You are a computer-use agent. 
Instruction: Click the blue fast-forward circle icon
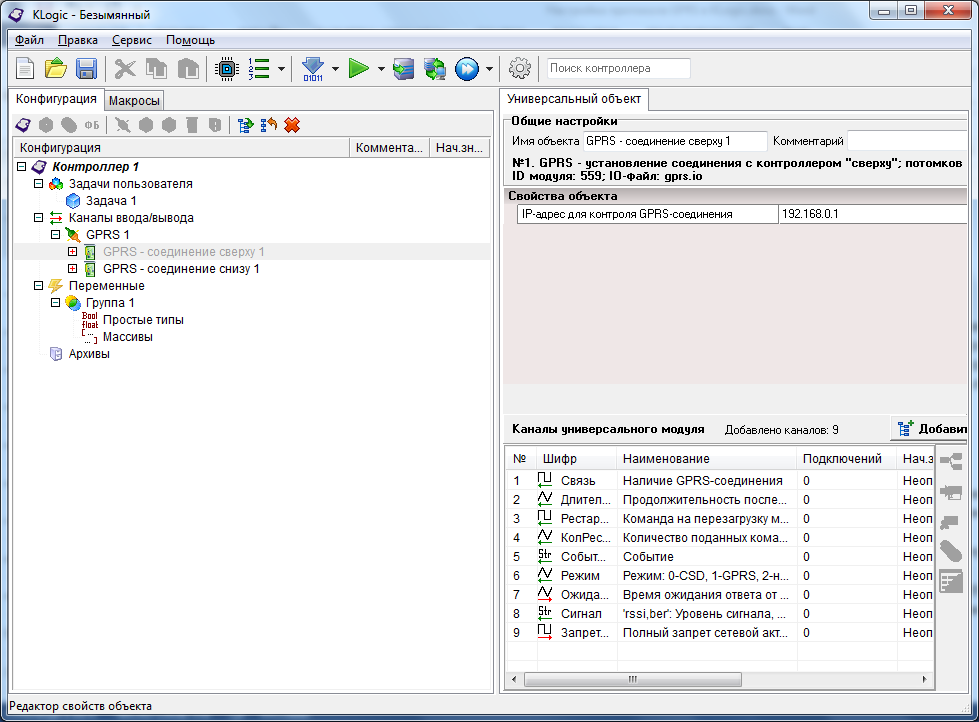[466, 69]
